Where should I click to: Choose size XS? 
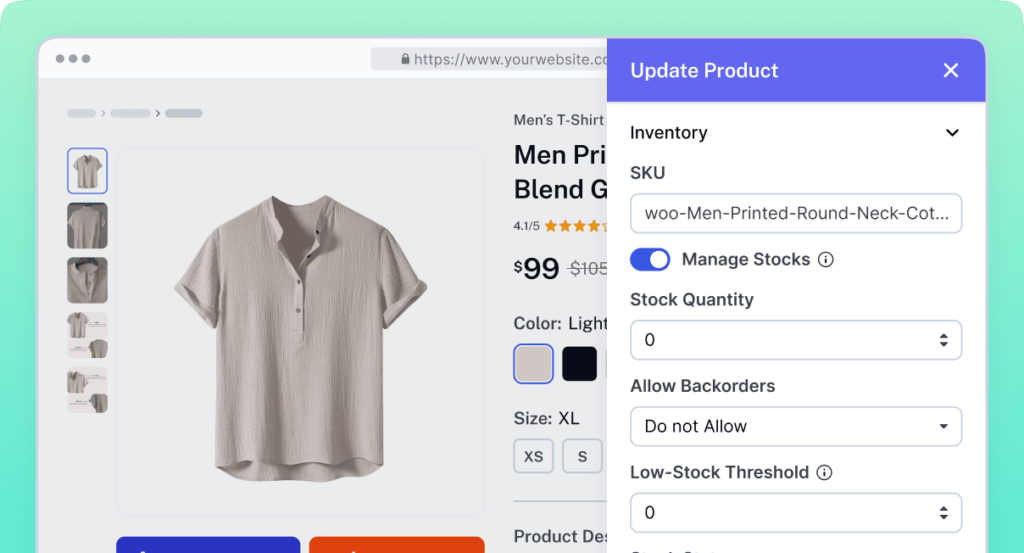click(533, 456)
